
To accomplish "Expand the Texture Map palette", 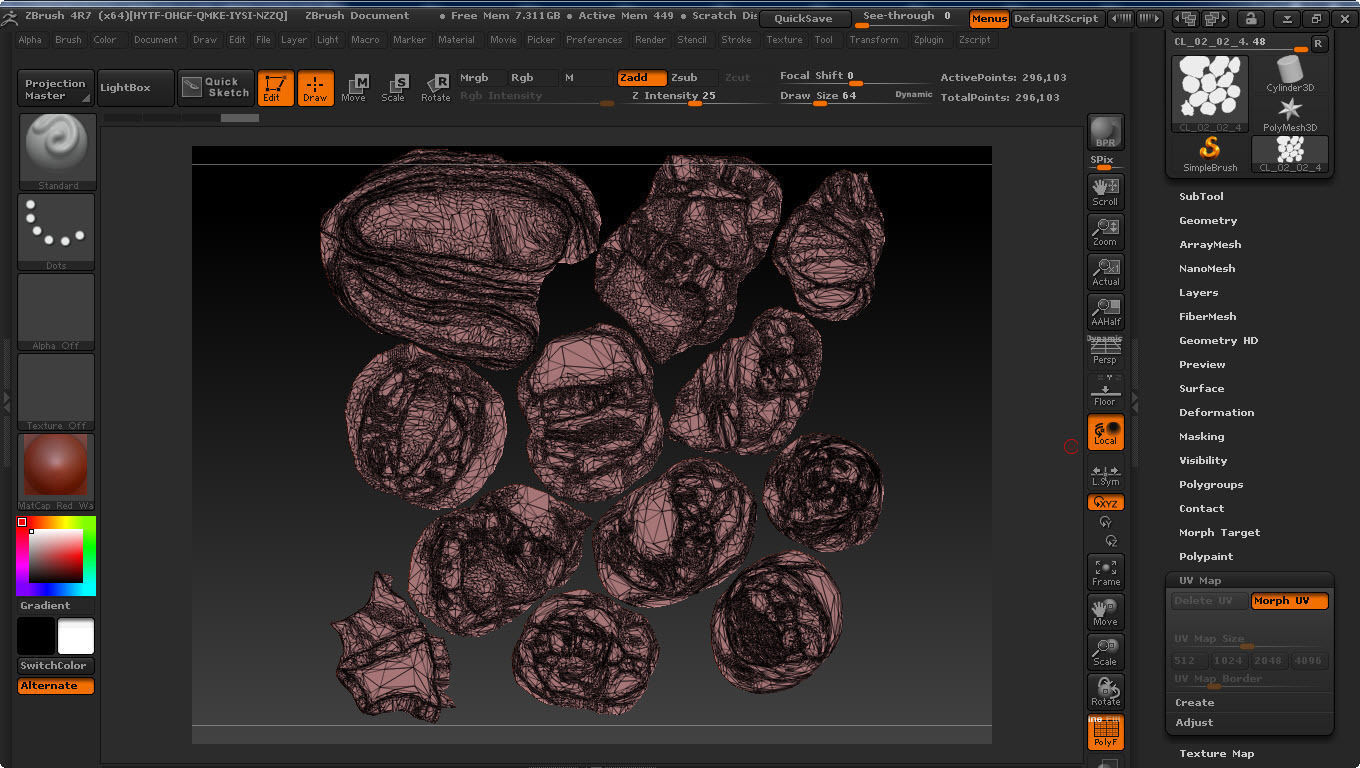I will (1216, 754).
